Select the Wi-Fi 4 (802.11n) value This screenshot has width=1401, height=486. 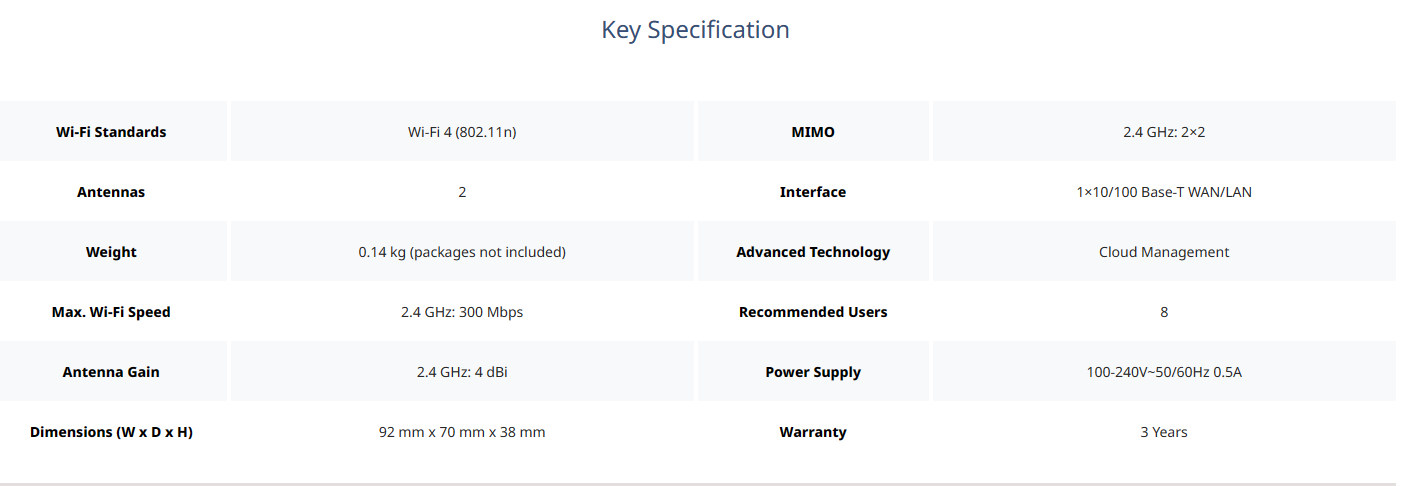[x=462, y=132]
